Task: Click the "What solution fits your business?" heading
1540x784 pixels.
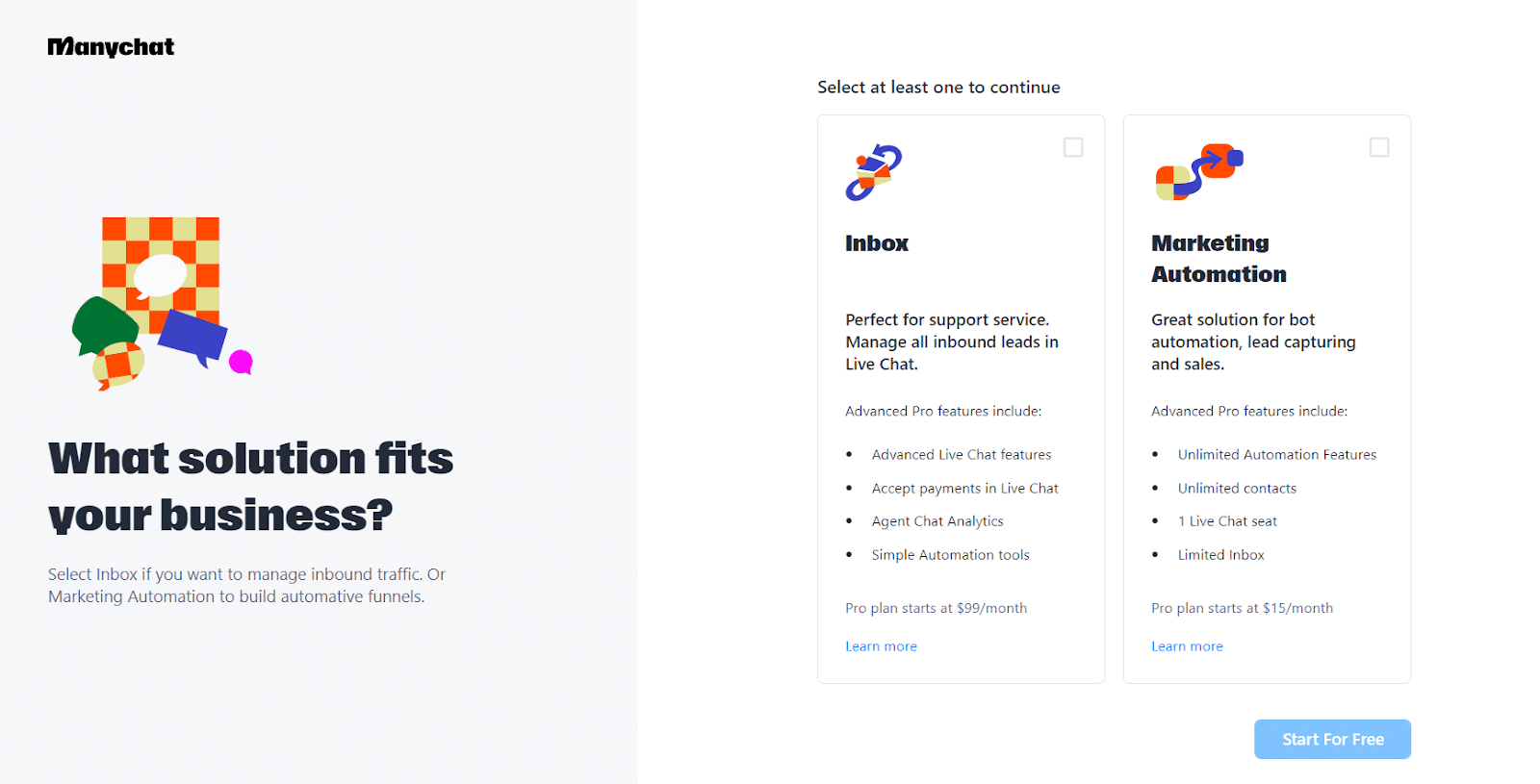Action: [x=250, y=487]
